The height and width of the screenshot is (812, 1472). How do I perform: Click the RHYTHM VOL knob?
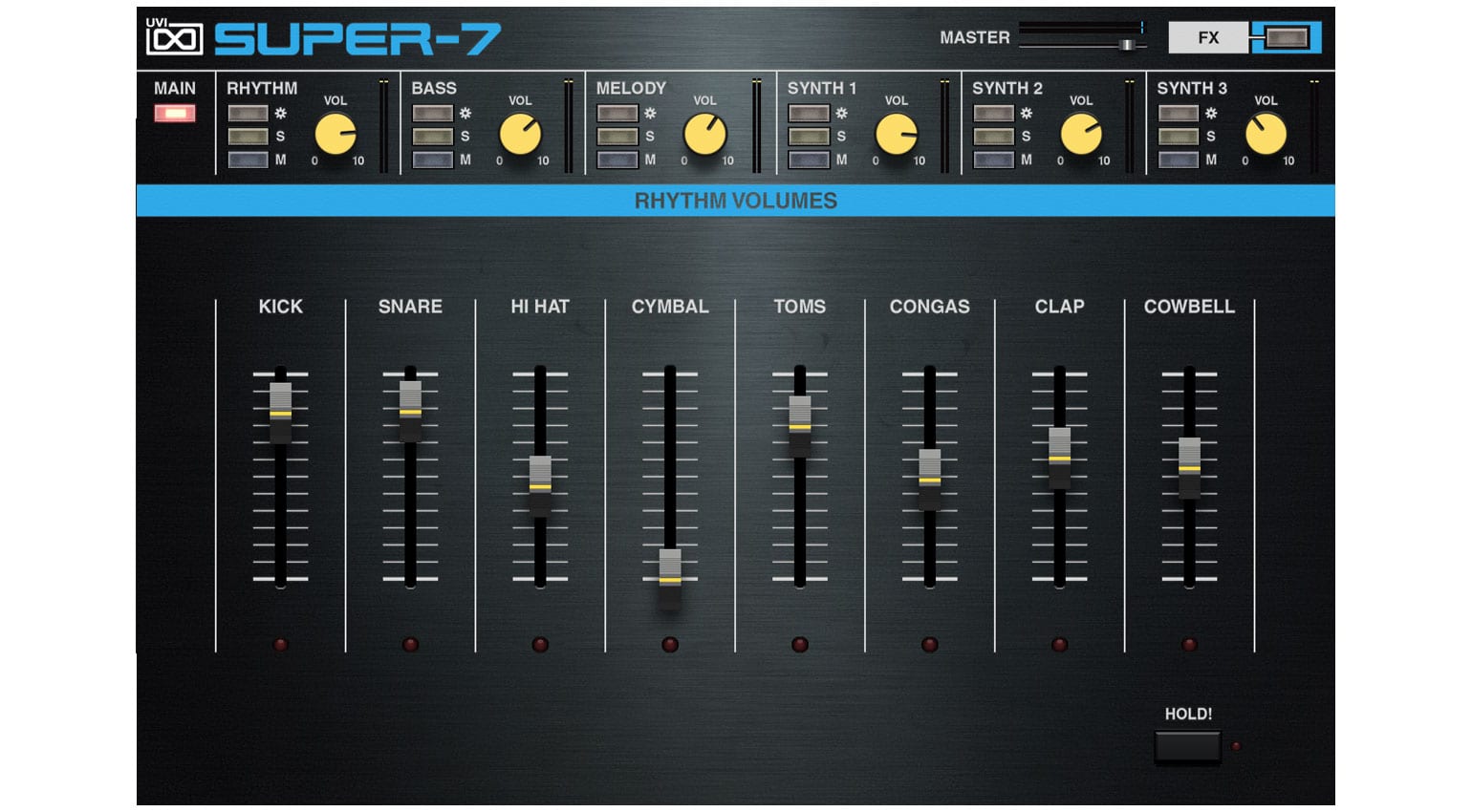pyautogui.click(x=336, y=135)
